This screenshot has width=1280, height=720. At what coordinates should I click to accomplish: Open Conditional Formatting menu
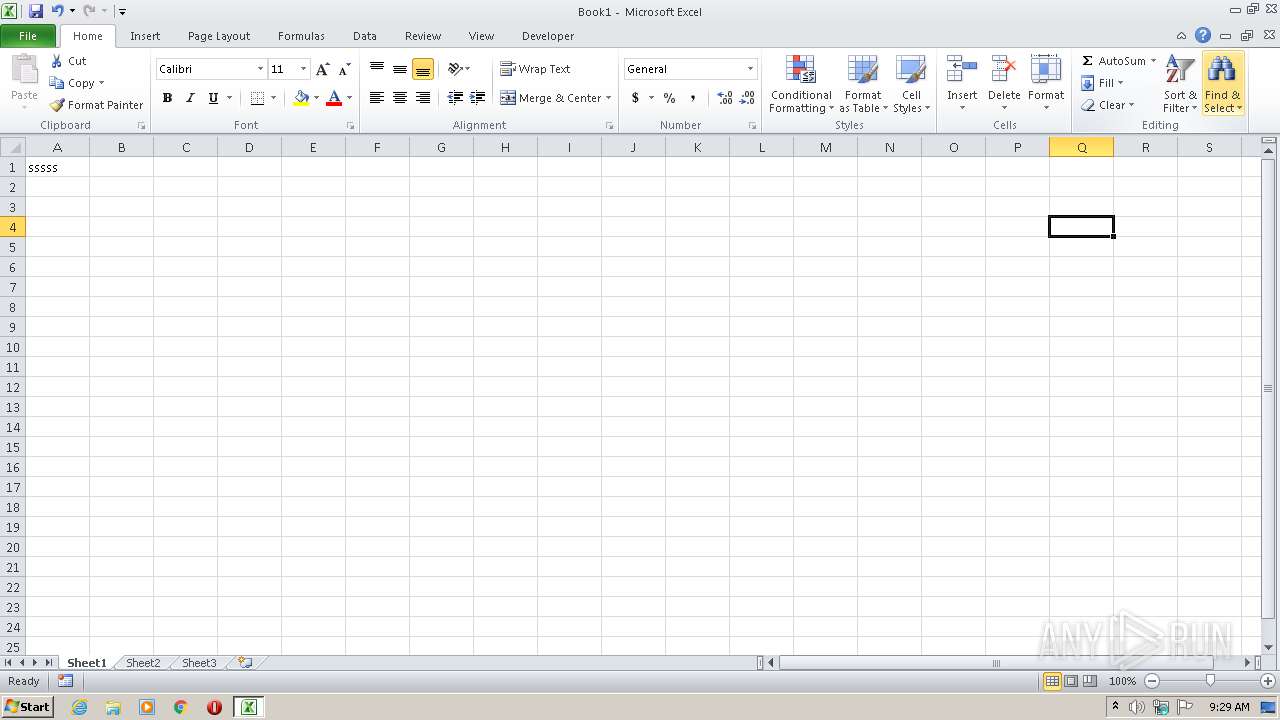[801, 84]
